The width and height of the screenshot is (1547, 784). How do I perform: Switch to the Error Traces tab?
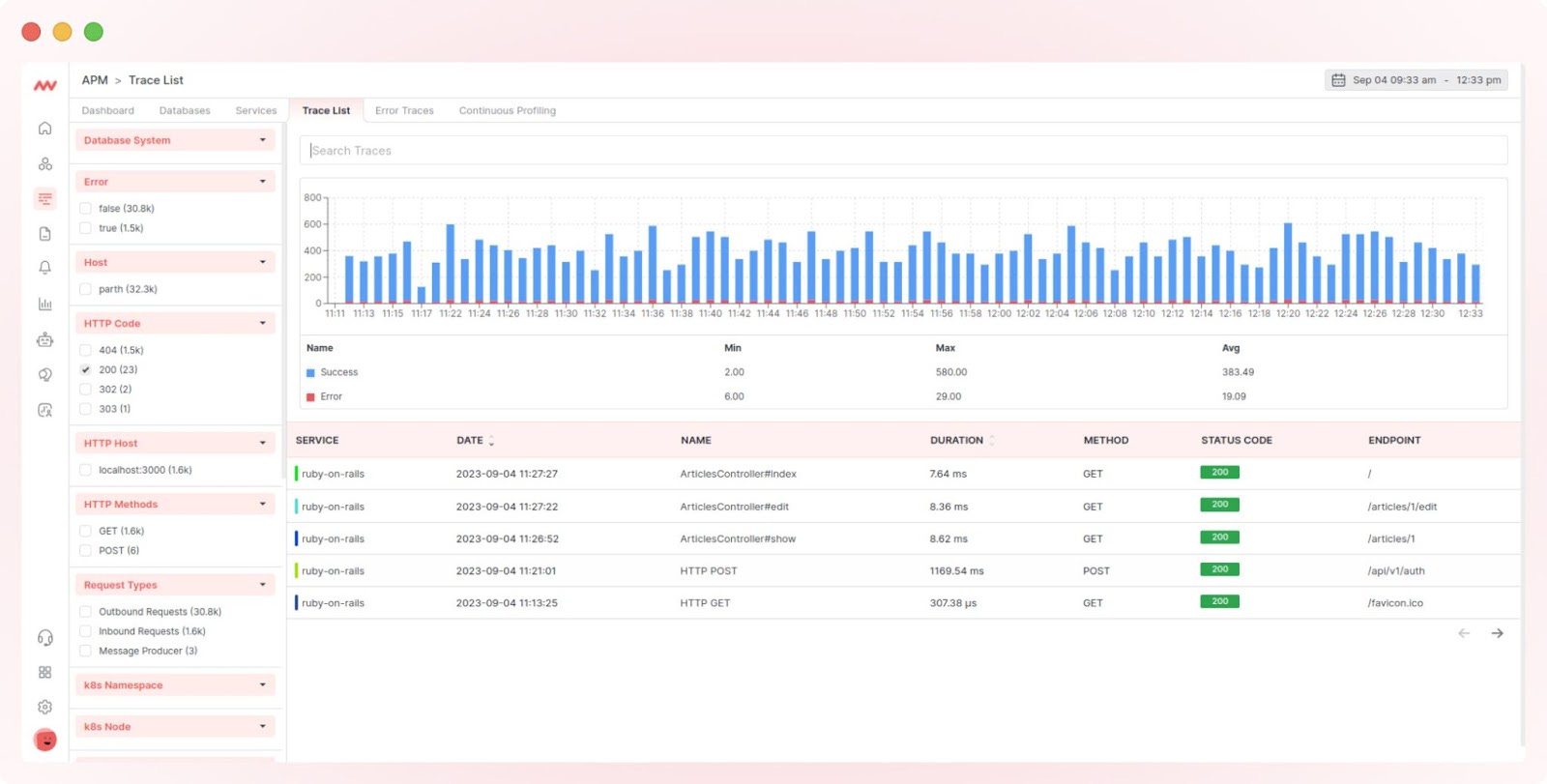[x=404, y=110]
